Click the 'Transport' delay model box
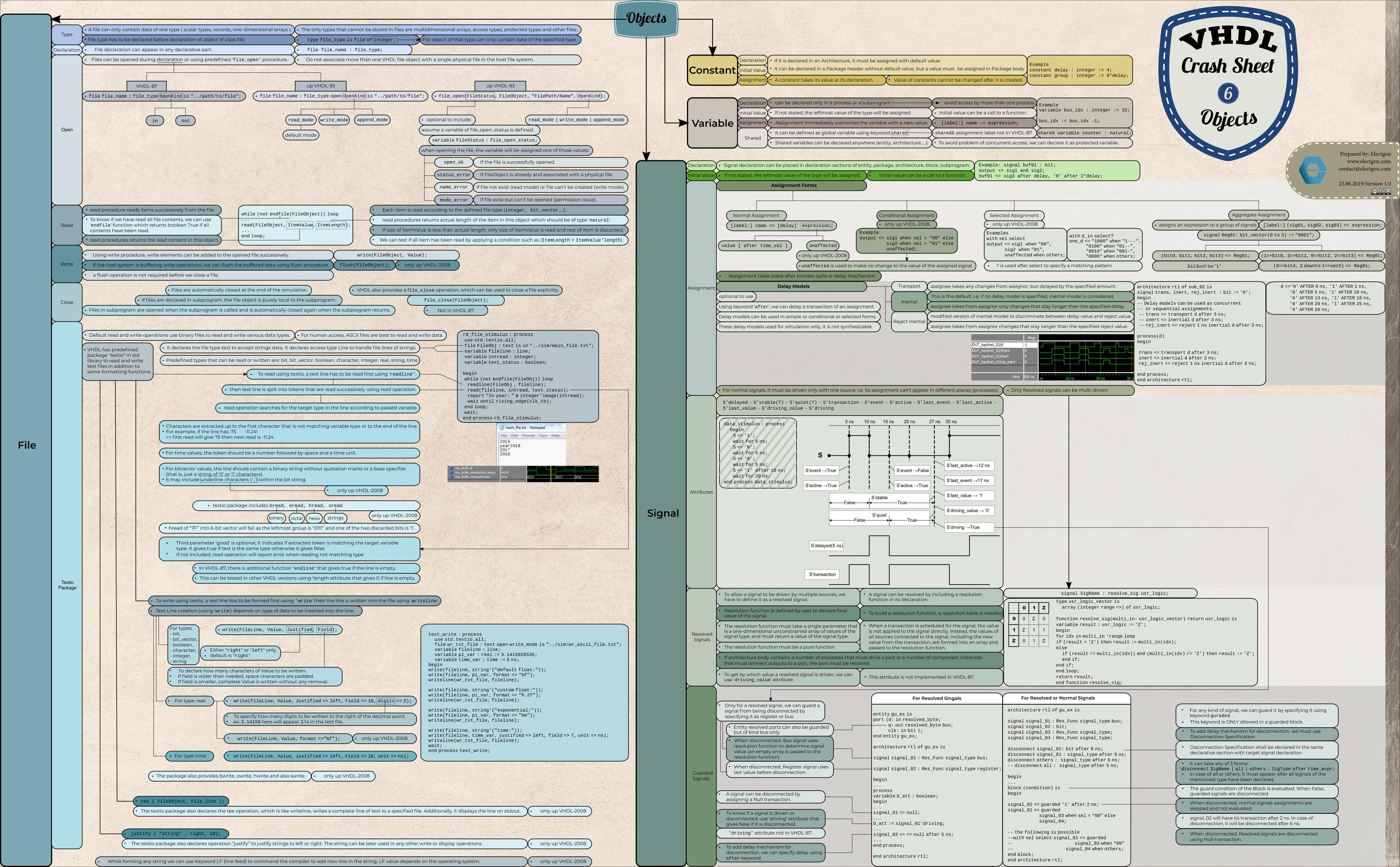 coord(909,286)
